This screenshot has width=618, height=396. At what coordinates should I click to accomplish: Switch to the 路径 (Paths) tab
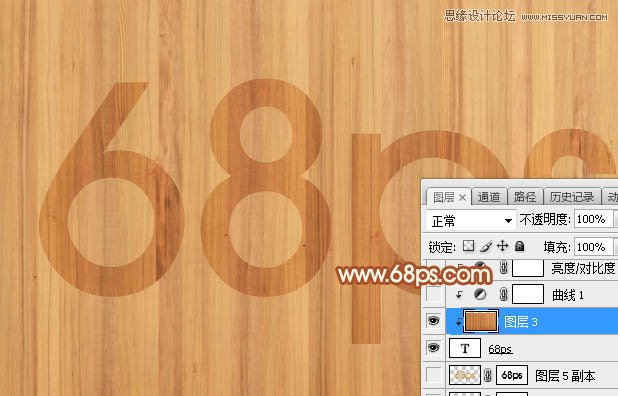(525, 197)
